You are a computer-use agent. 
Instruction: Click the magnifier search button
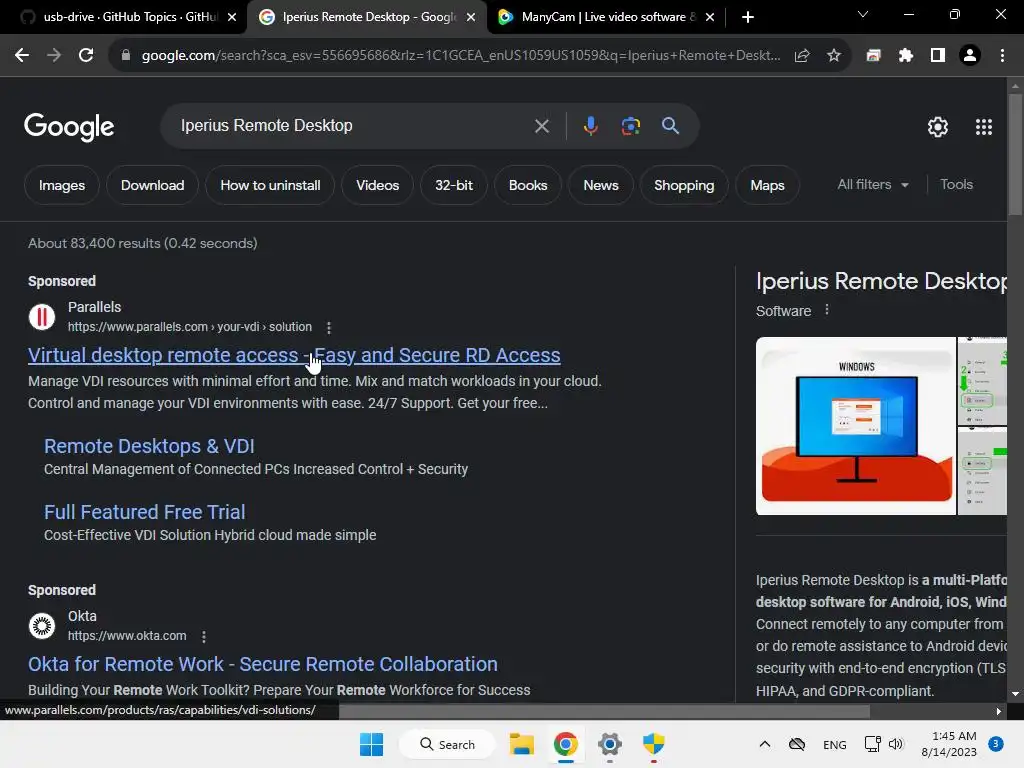pos(670,125)
